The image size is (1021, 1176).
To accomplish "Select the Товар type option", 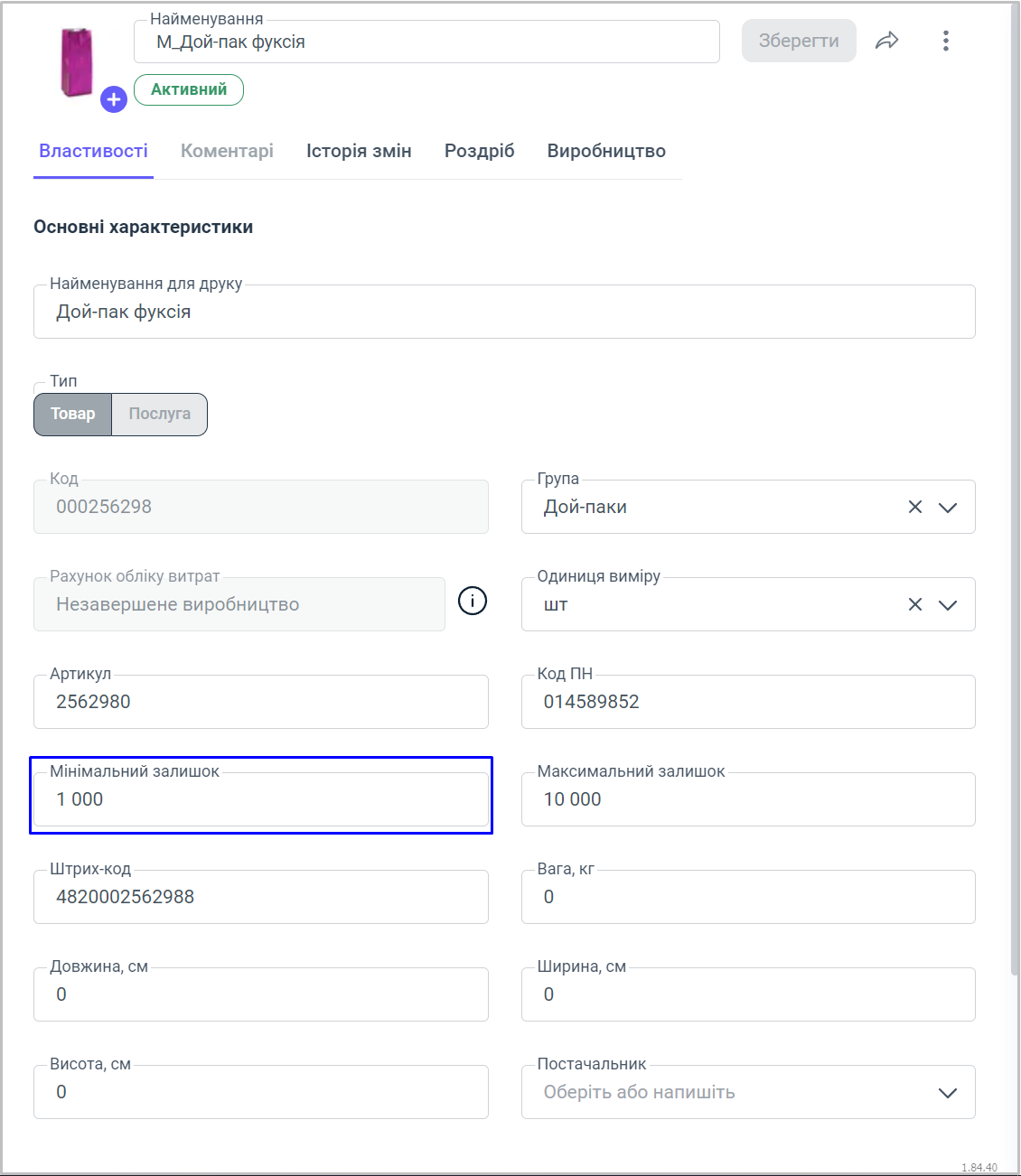I will [x=73, y=415].
